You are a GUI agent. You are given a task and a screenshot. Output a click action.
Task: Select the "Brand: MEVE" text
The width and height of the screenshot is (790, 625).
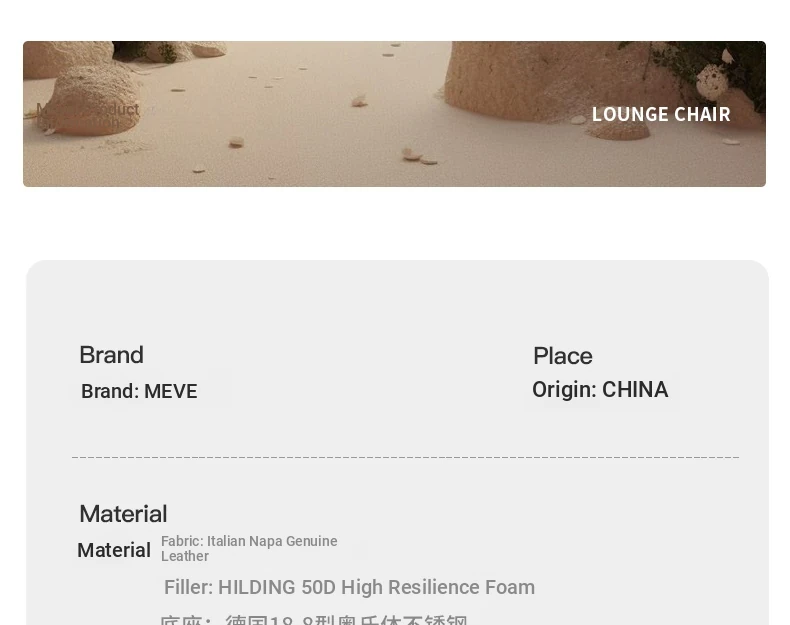[x=139, y=391]
